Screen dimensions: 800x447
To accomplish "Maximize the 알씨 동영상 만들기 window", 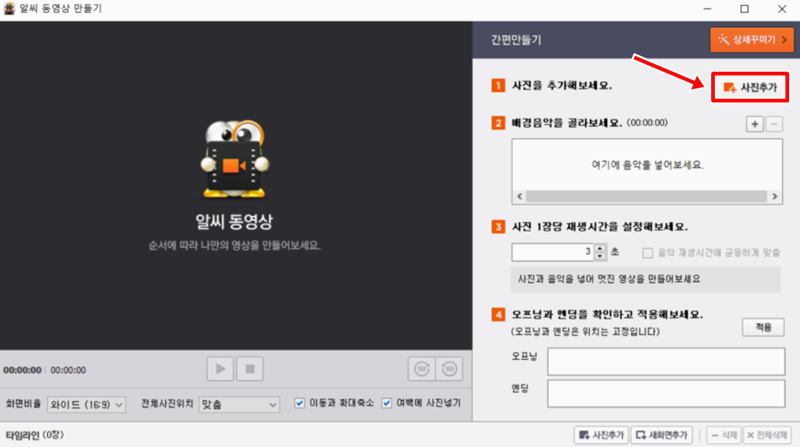I will coord(744,9).
